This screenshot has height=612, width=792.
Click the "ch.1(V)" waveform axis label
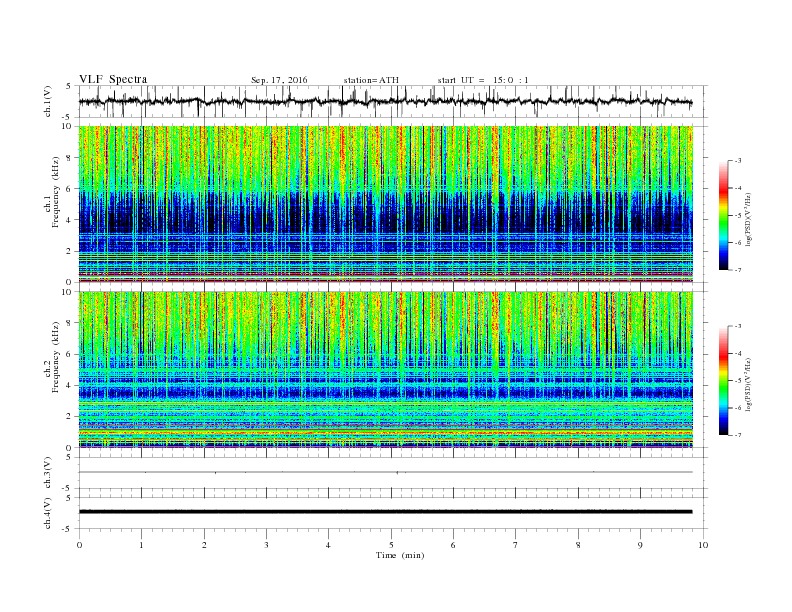tap(47, 101)
